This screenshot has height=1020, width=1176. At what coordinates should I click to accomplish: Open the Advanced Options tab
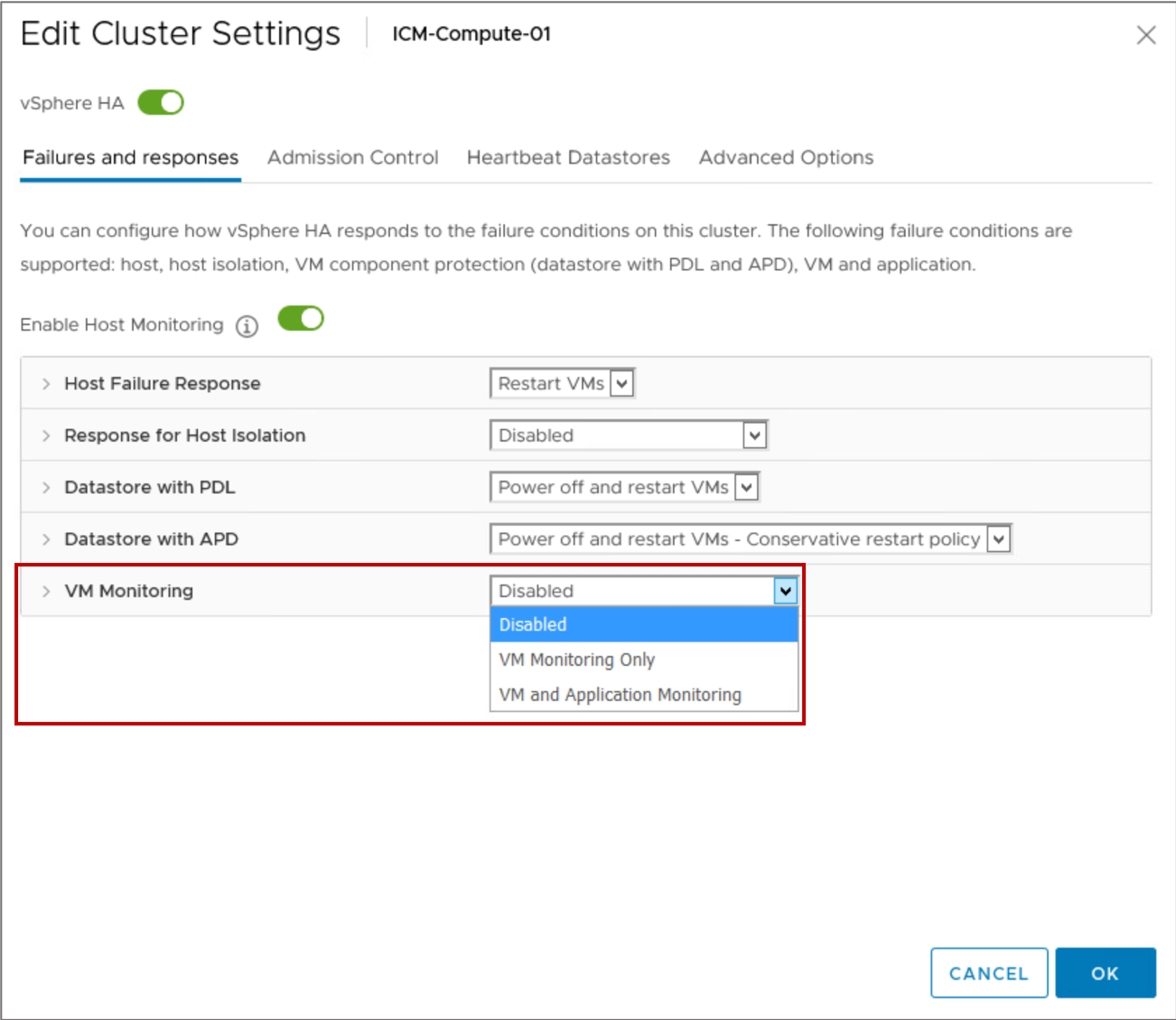786,157
